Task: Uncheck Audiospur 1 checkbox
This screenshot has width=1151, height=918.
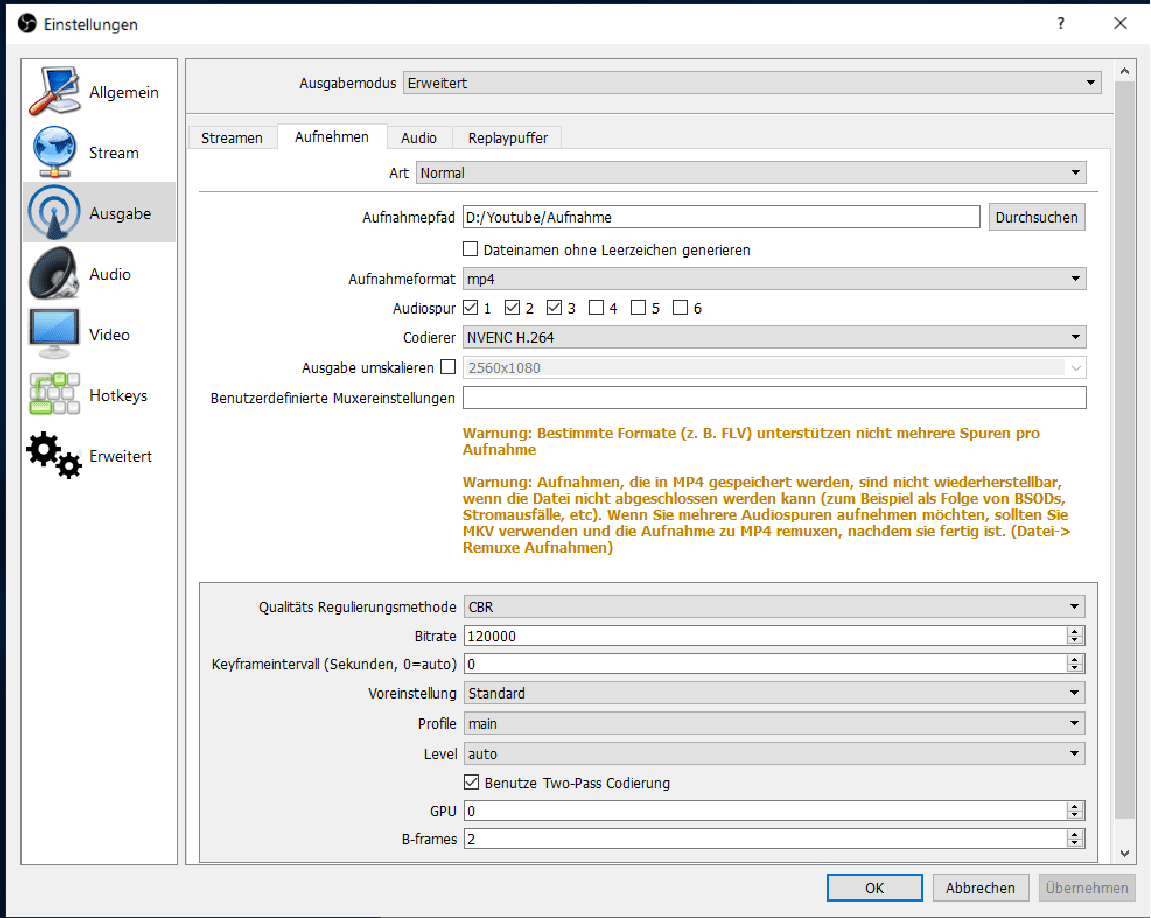Action: 471,307
